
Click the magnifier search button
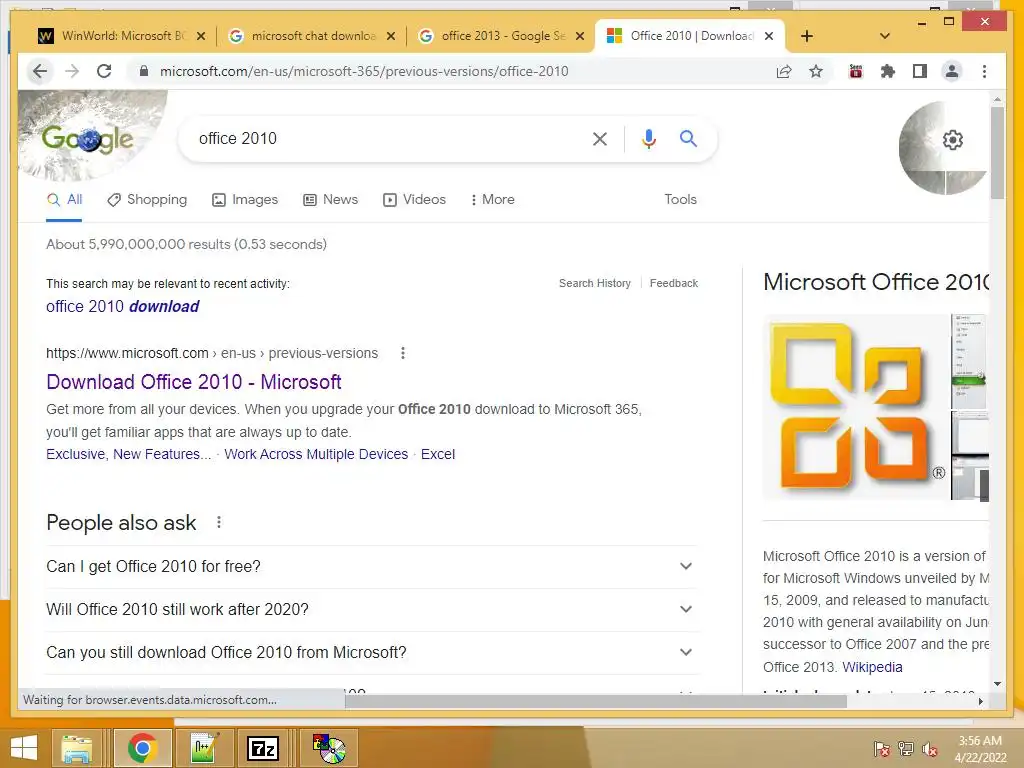[x=688, y=138]
